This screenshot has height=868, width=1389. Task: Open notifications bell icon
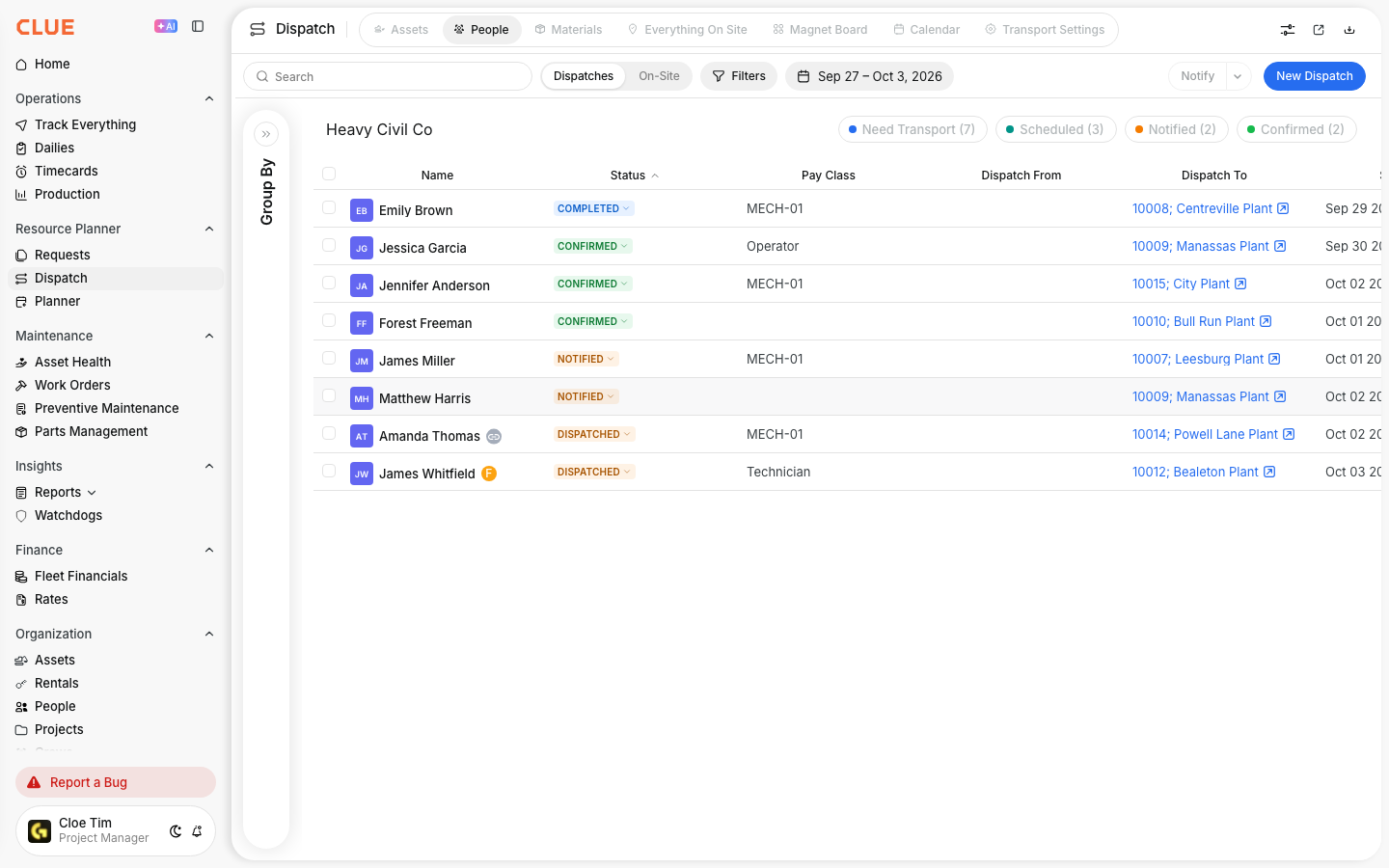point(197,831)
